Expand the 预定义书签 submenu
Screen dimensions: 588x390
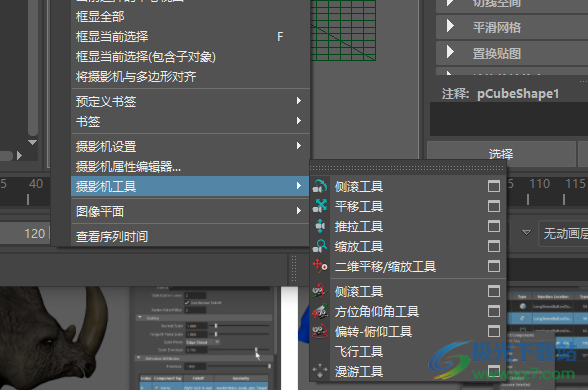190,101
